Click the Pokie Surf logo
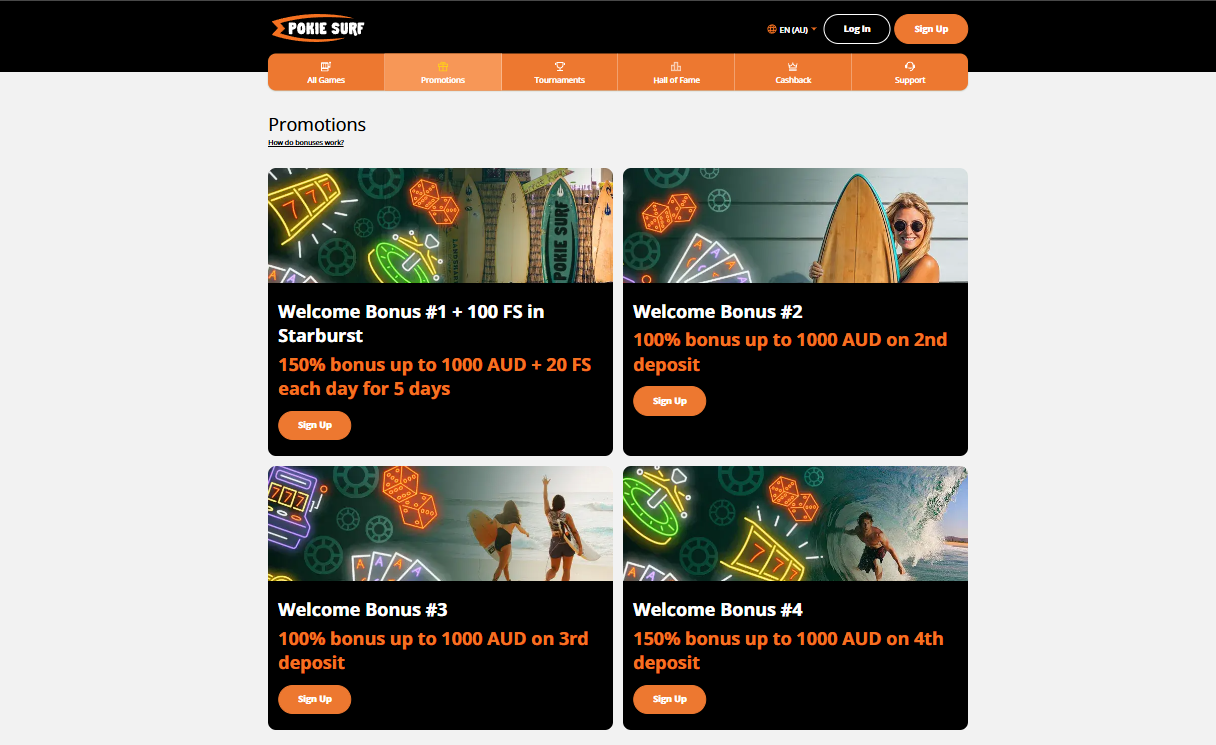 [318, 28]
